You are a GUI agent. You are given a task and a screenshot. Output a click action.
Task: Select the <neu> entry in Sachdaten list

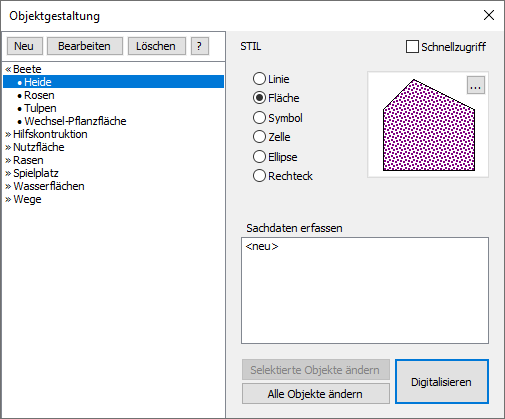click(262, 247)
